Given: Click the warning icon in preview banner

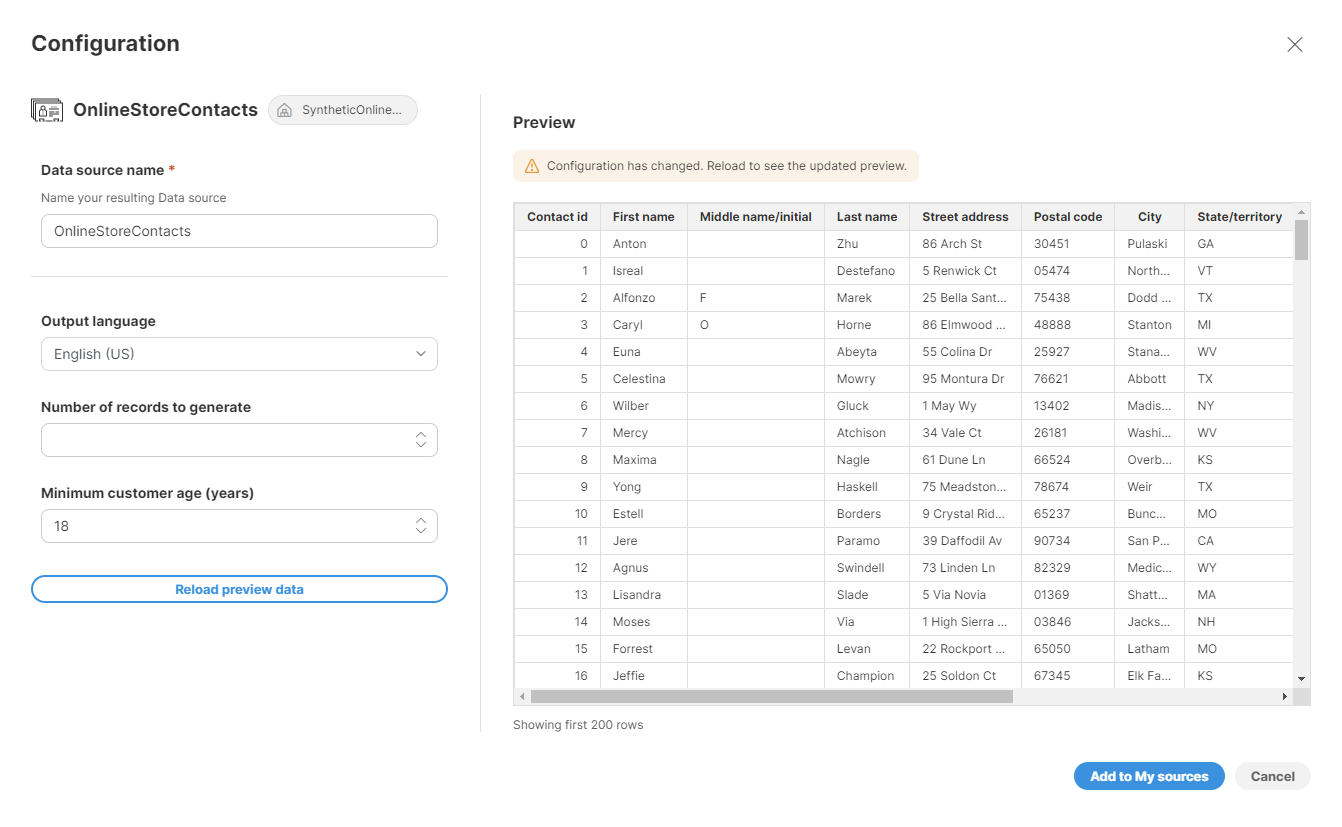Looking at the screenshot, I should pos(531,166).
